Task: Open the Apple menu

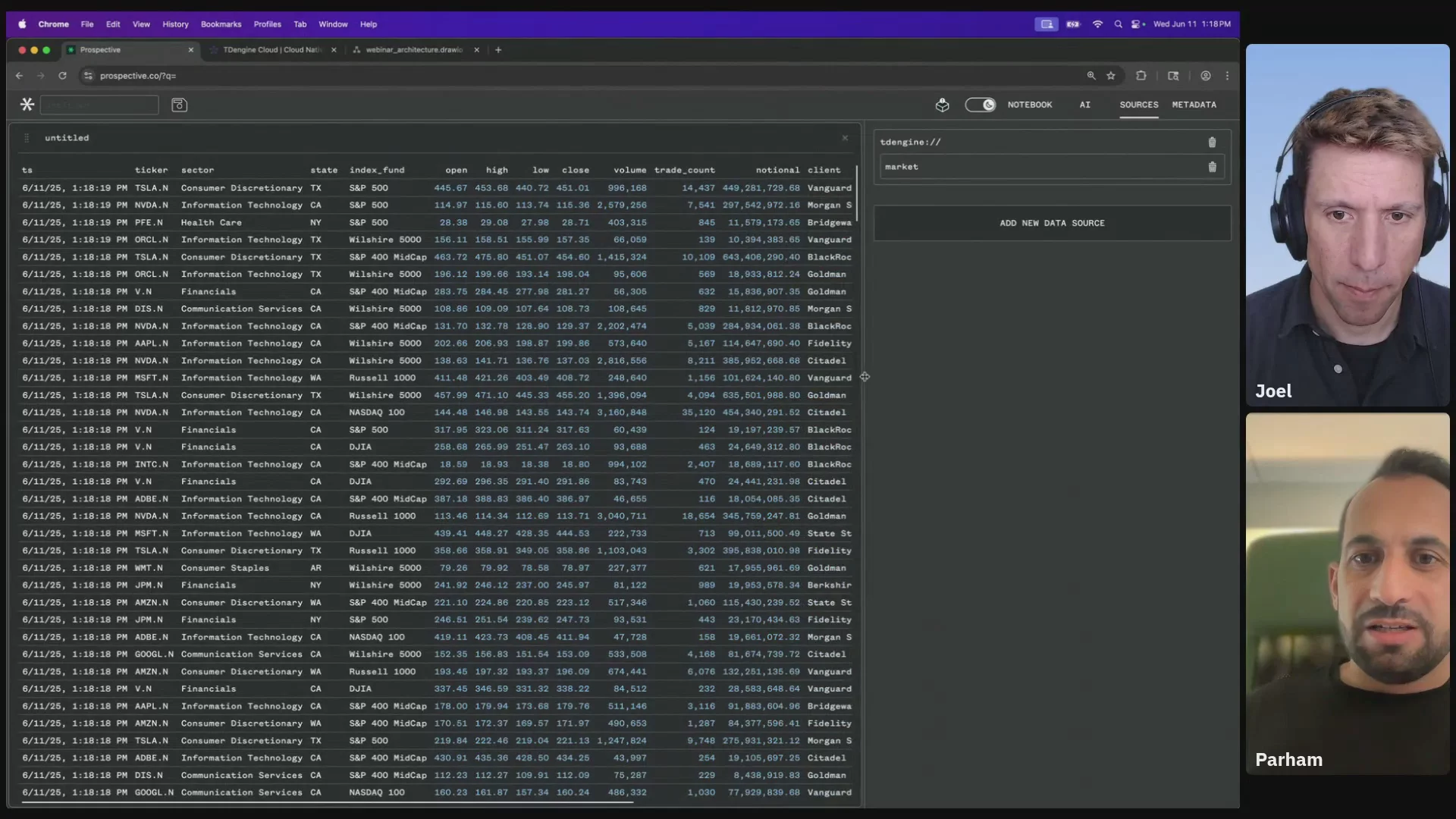Action: pyautogui.click(x=22, y=24)
